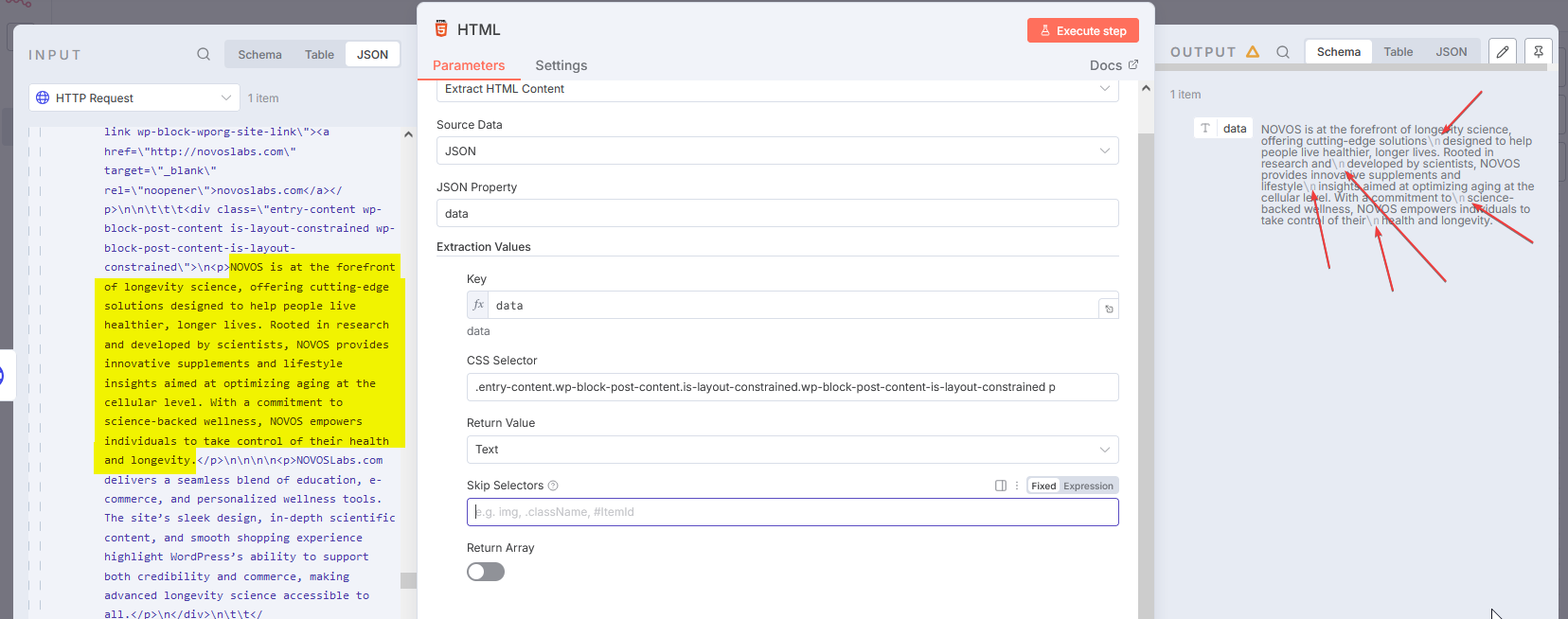
Task: Show input as Schema view
Action: [259, 54]
